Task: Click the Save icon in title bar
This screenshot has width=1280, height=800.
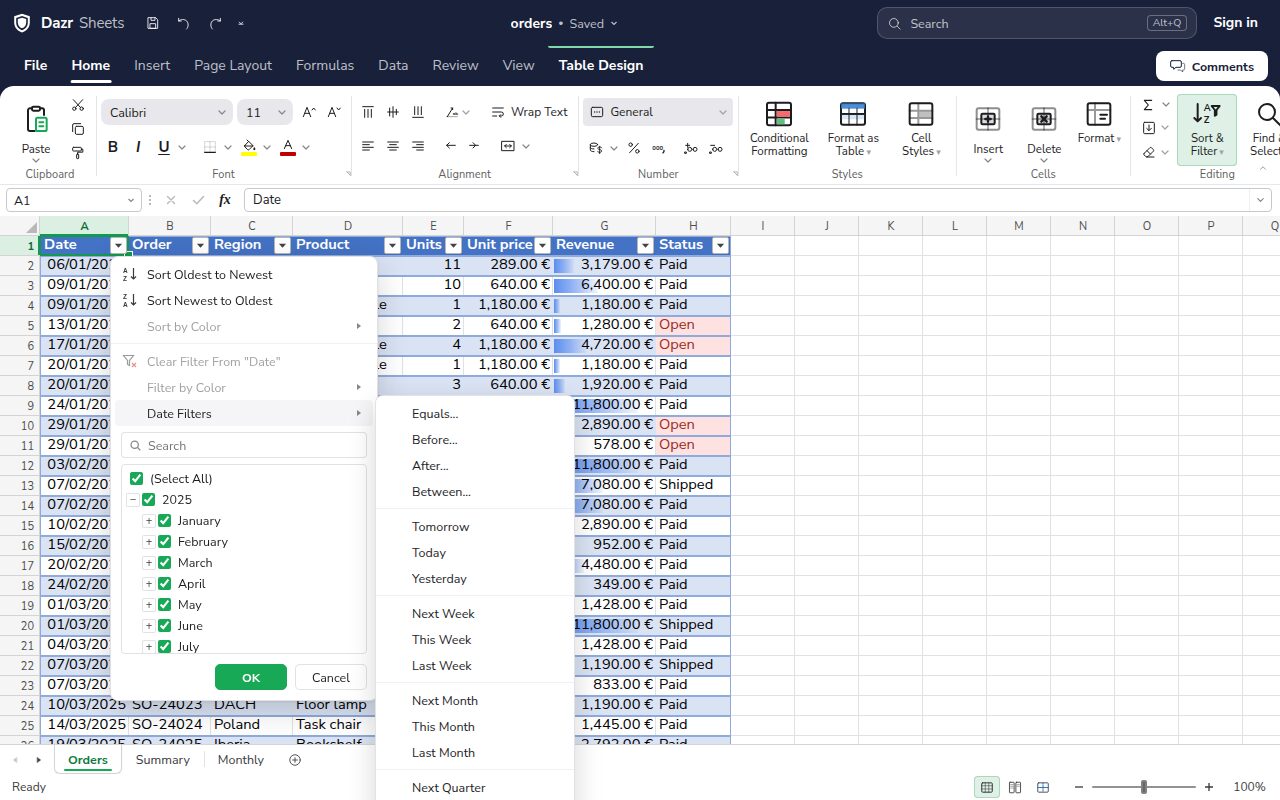Action: (152, 23)
